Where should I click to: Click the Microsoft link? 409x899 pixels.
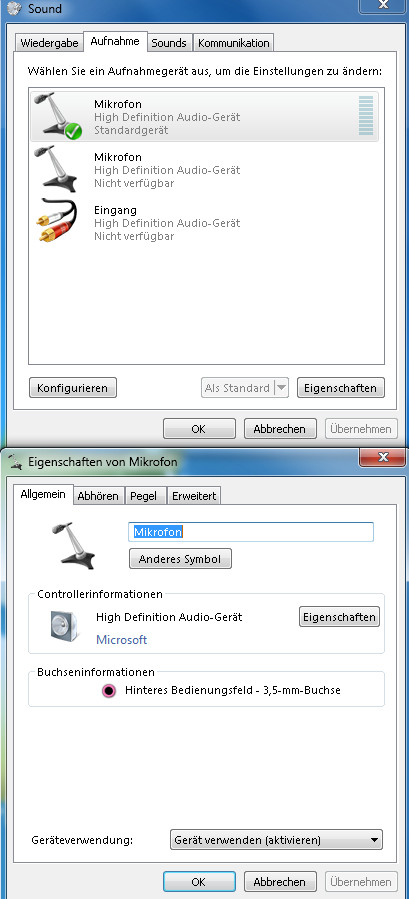point(122,639)
